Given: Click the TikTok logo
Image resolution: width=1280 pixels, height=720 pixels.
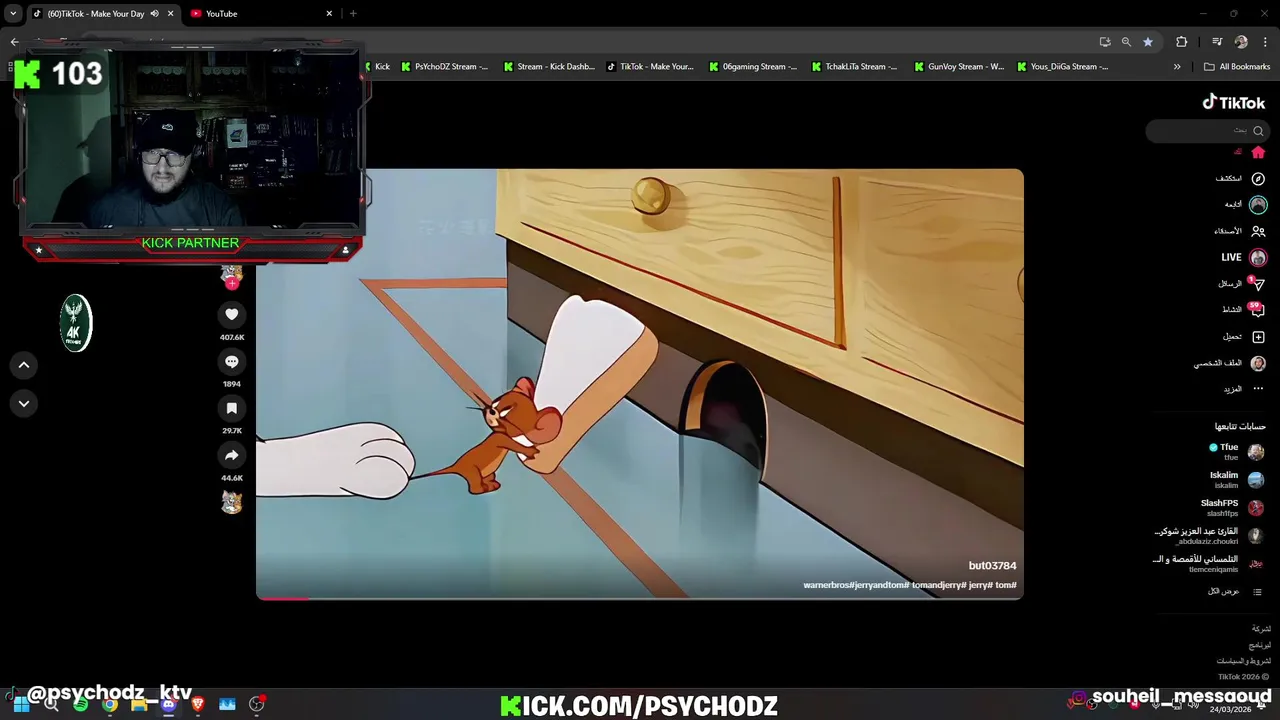Looking at the screenshot, I should pyautogui.click(x=1233, y=102).
